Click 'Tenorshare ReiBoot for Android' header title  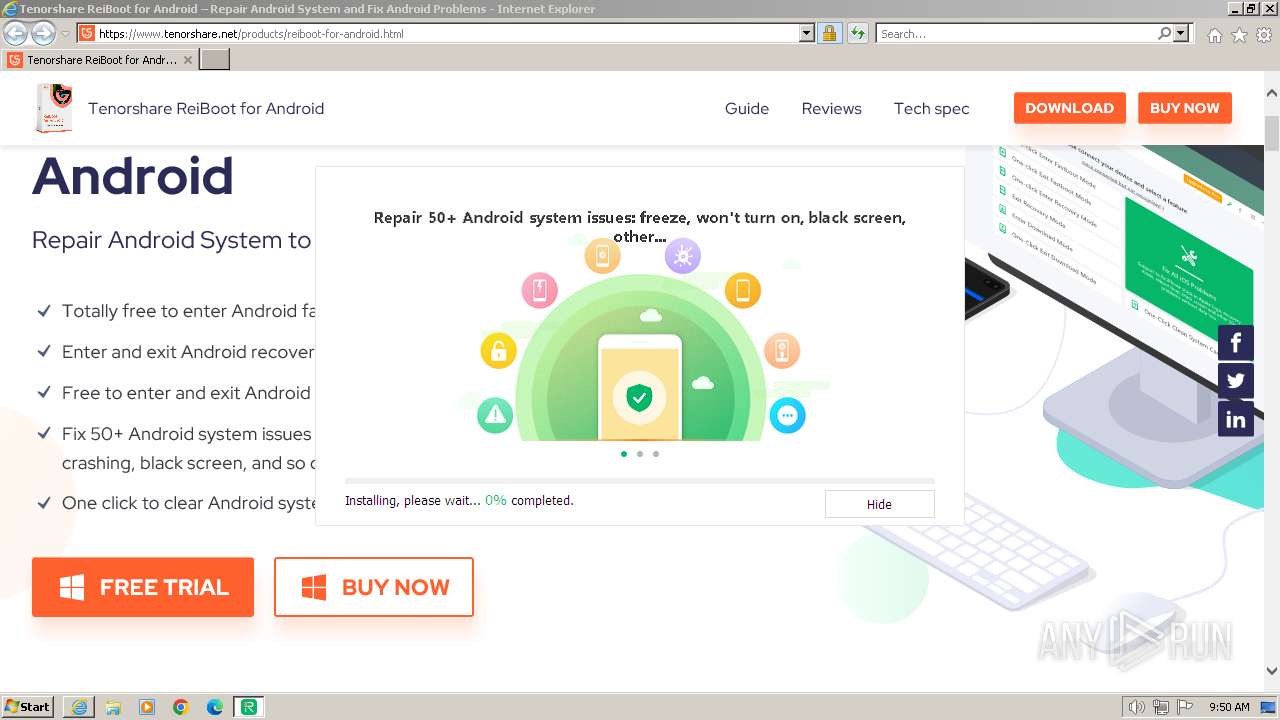click(x=206, y=108)
